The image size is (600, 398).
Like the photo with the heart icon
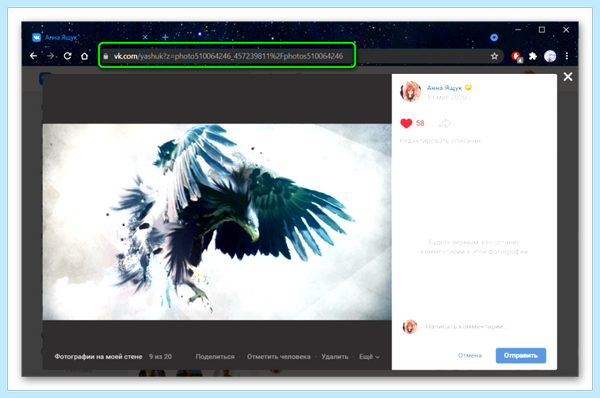[x=406, y=123]
